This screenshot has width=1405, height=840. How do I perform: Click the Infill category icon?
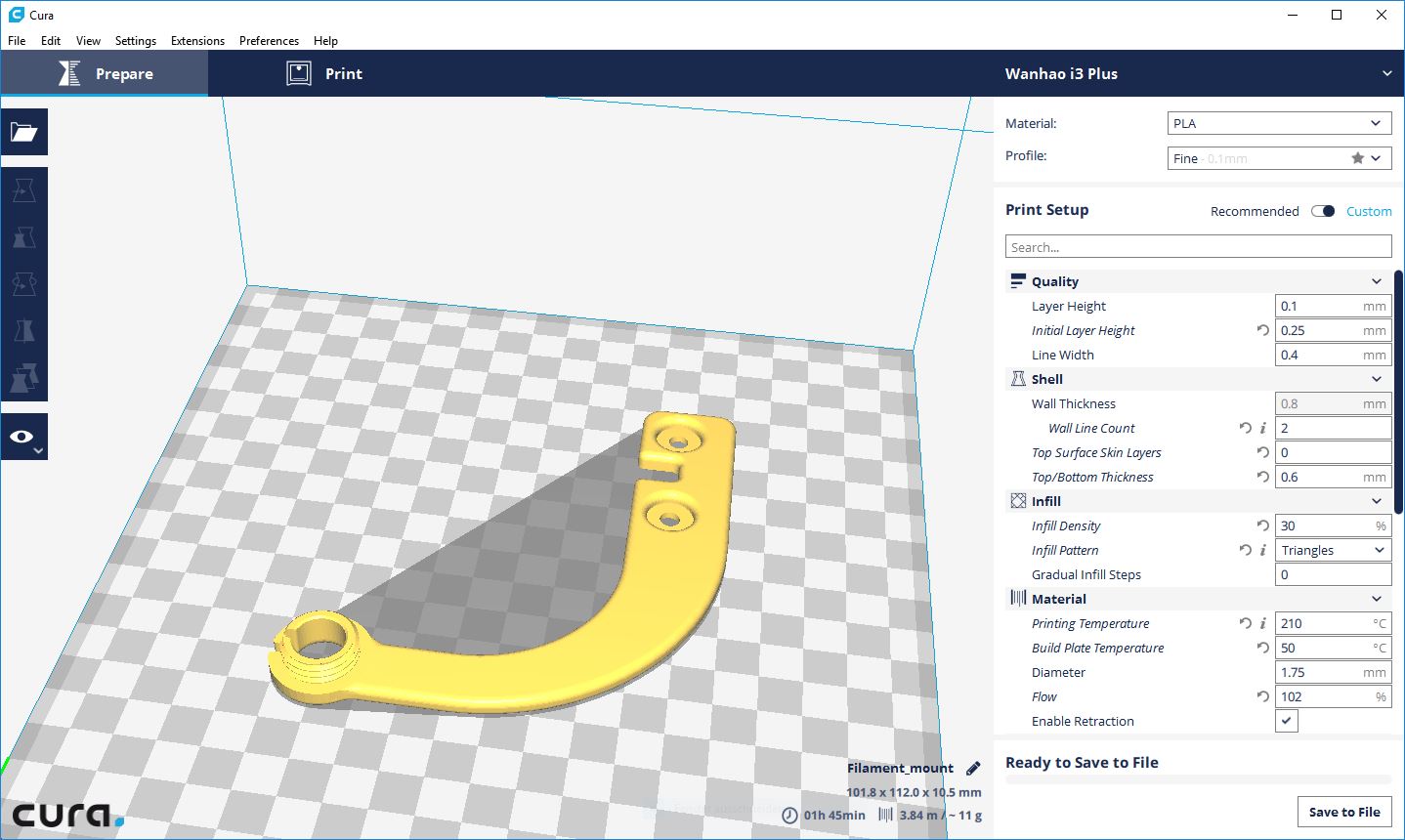pyautogui.click(x=1018, y=501)
